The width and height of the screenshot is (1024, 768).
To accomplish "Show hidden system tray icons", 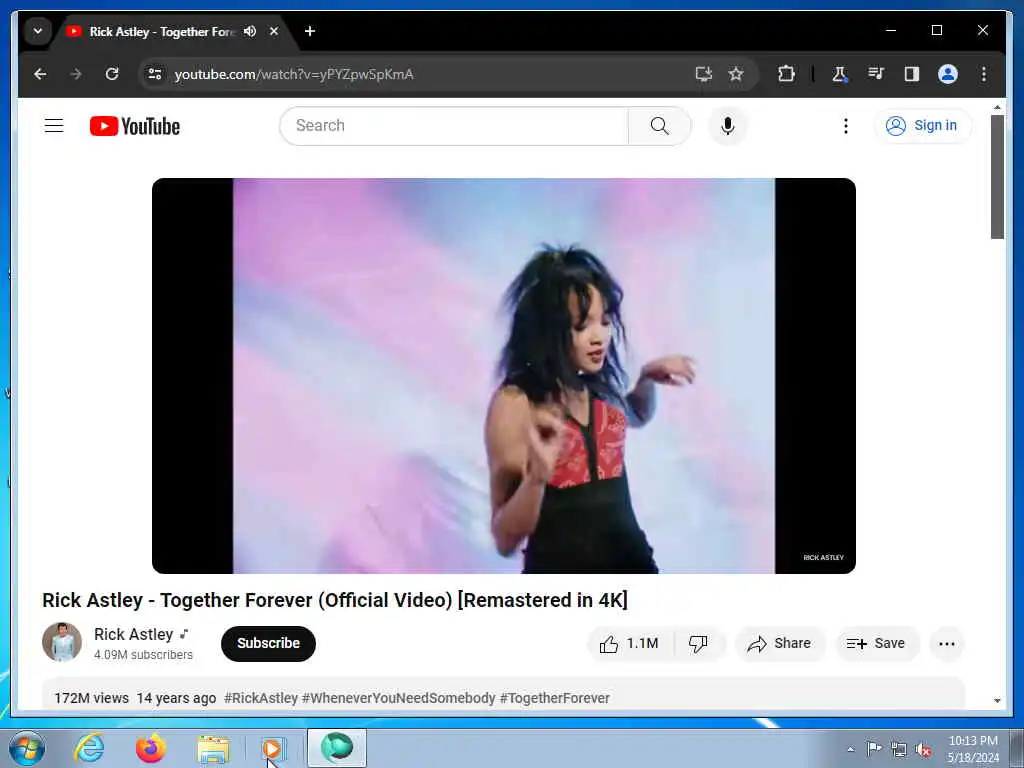I will click(850, 749).
